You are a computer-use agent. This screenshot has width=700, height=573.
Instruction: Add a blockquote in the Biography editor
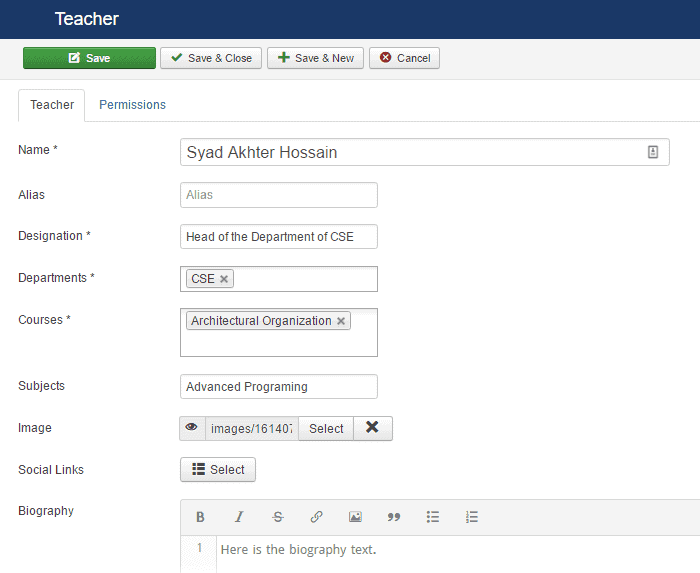pyautogui.click(x=394, y=517)
